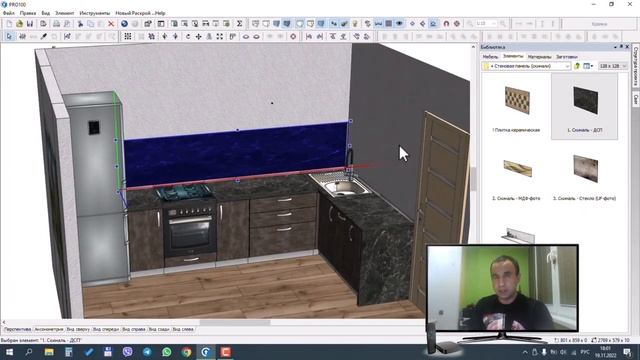The height and width of the screenshot is (360, 640).
Task: Click the four-way cross arrows icon
Action: click(x=198, y=37)
